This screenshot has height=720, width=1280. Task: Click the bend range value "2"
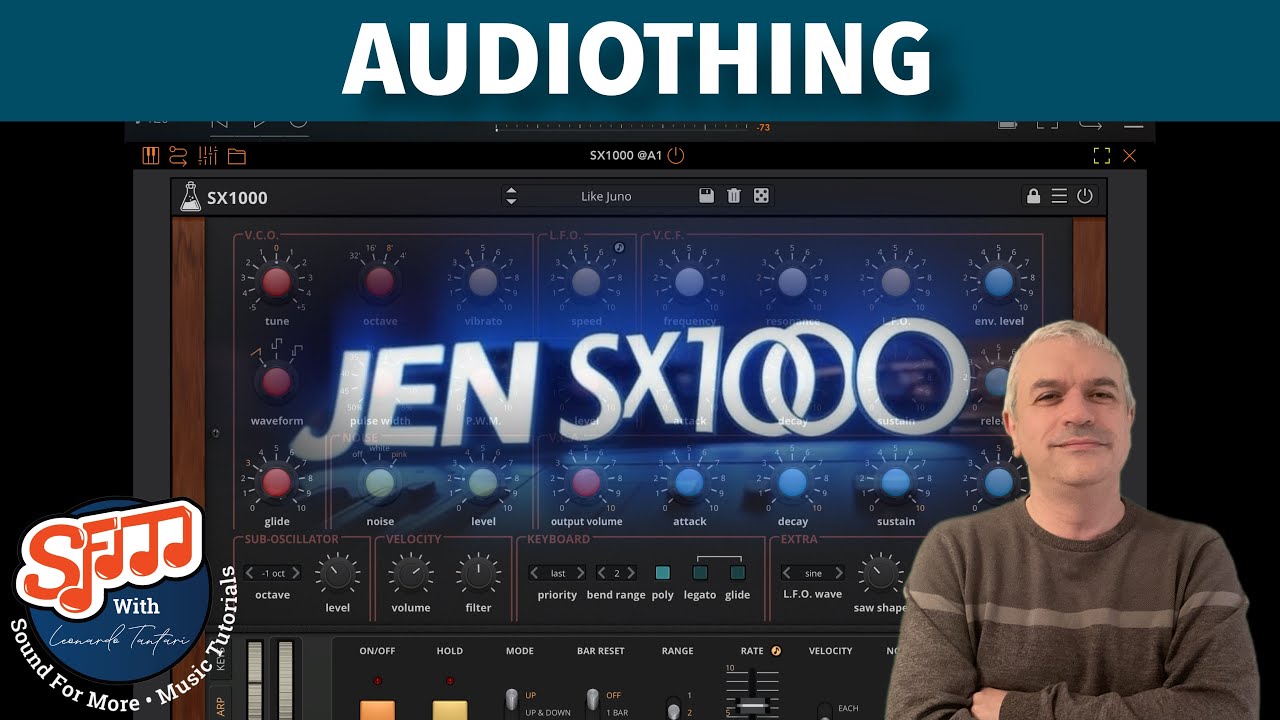(617, 573)
